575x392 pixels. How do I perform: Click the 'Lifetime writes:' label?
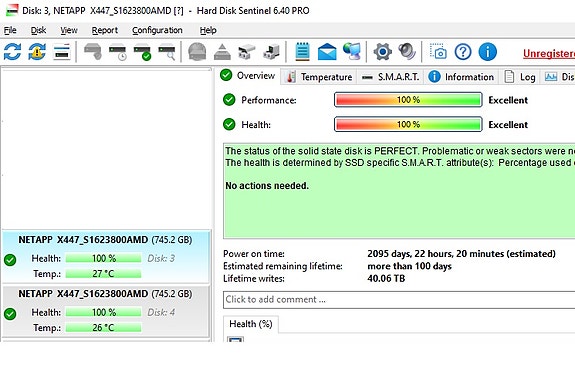point(254,278)
